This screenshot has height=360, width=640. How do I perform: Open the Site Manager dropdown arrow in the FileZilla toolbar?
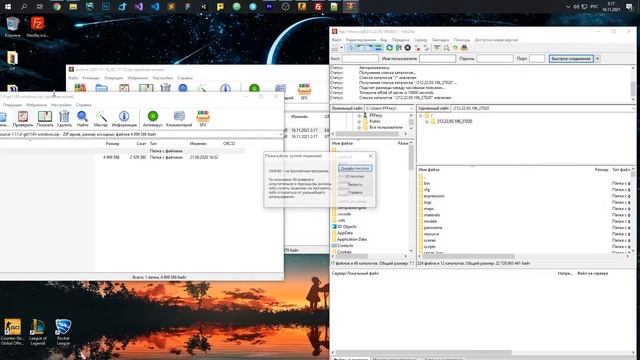pyautogui.click(x=342, y=48)
